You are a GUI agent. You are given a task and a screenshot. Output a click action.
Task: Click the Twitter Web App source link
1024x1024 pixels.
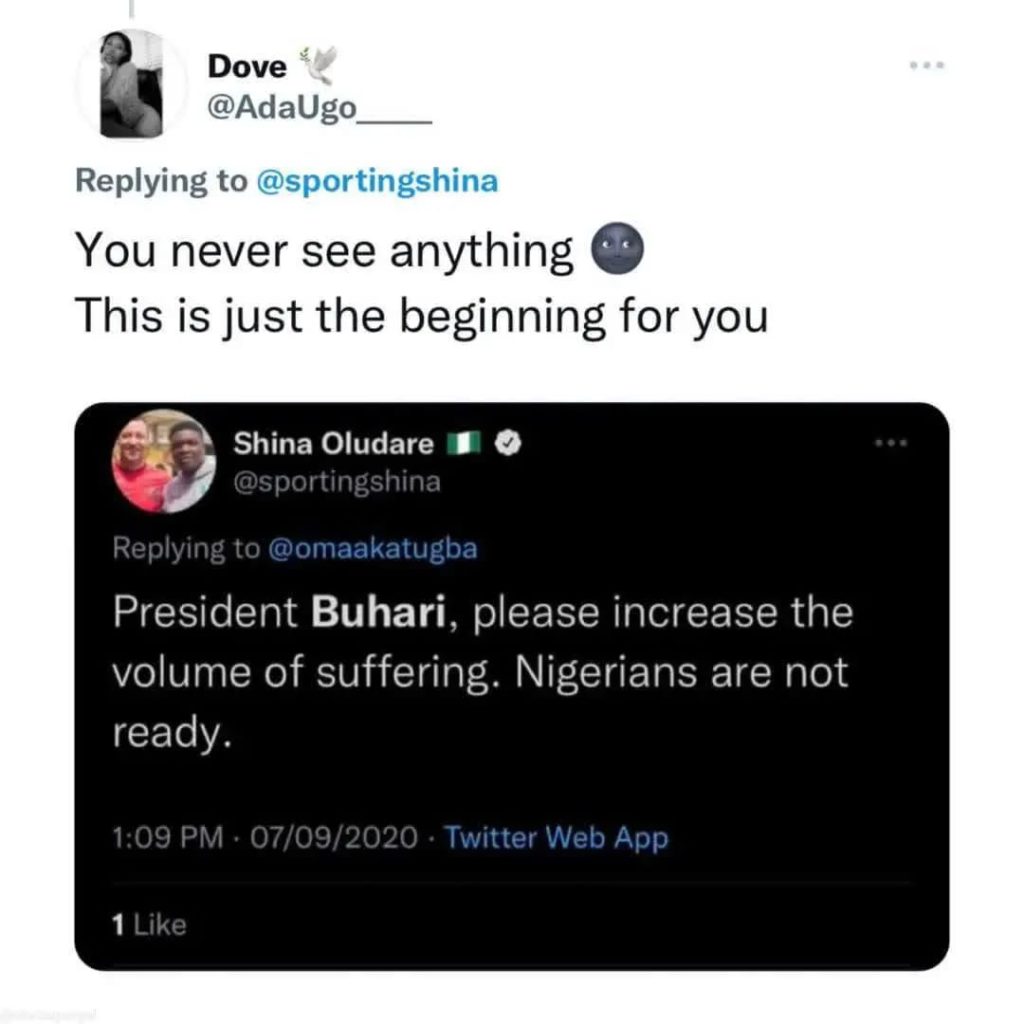pyautogui.click(x=555, y=837)
